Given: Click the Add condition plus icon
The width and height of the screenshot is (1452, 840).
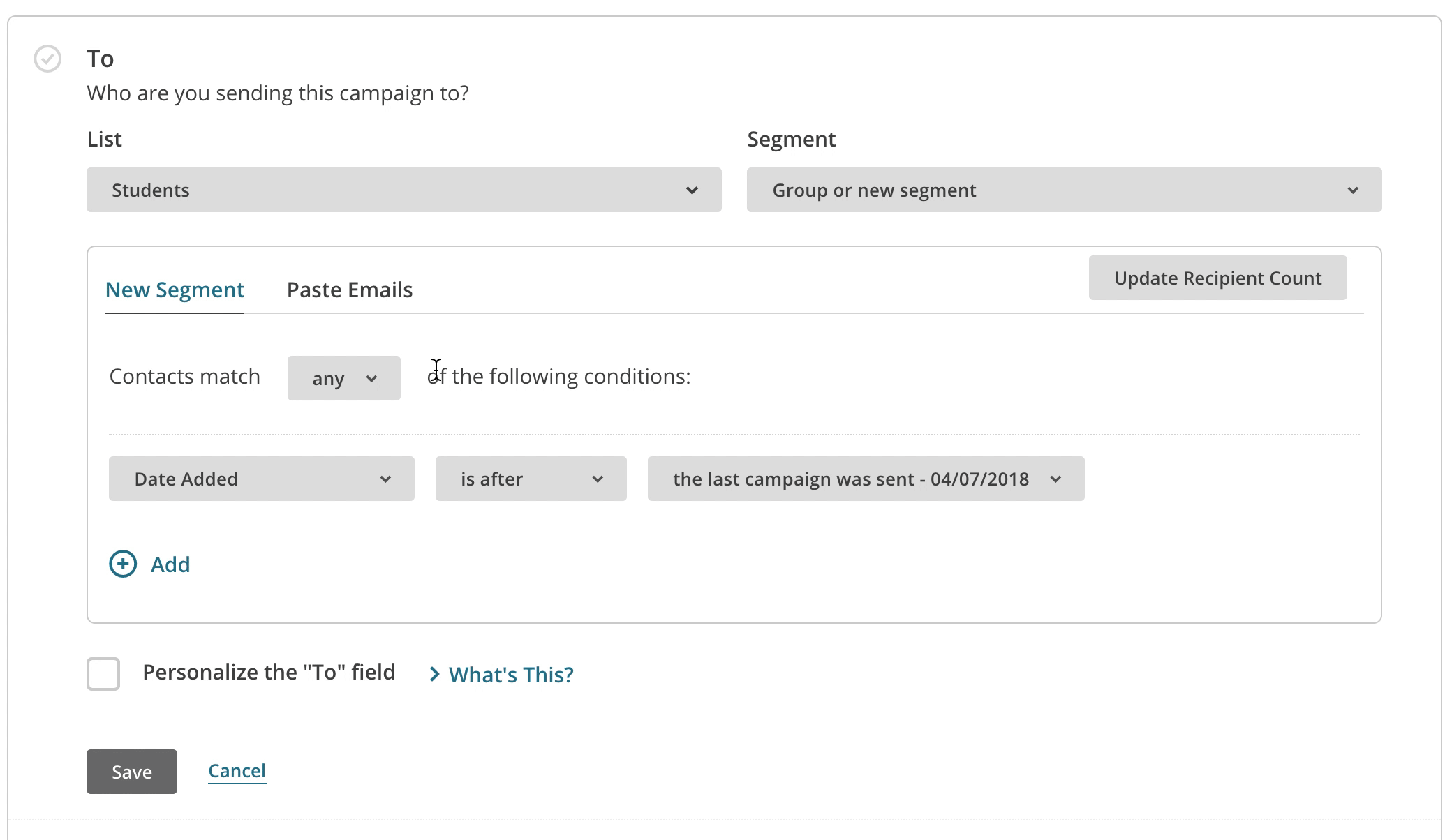Looking at the screenshot, I should coord(121,563).
